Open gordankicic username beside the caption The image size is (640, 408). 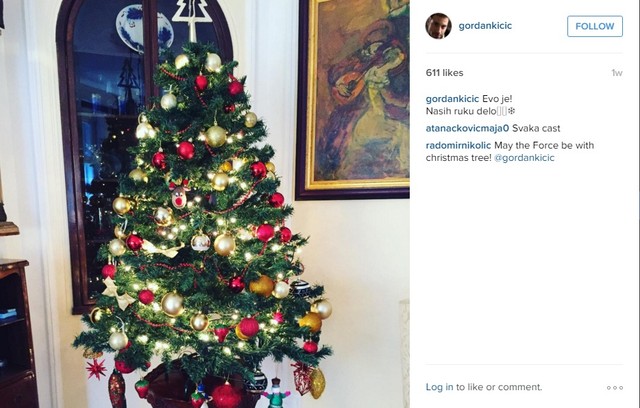(452, 99)
